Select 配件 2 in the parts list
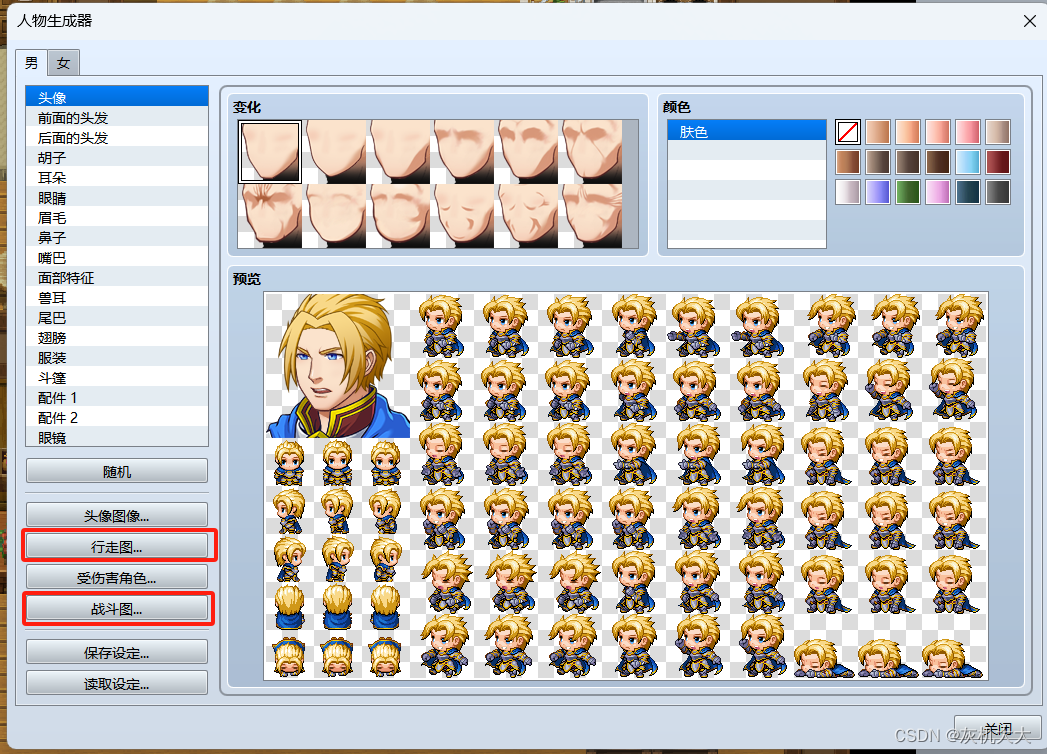1047x754 pixels. coord(117,418)
